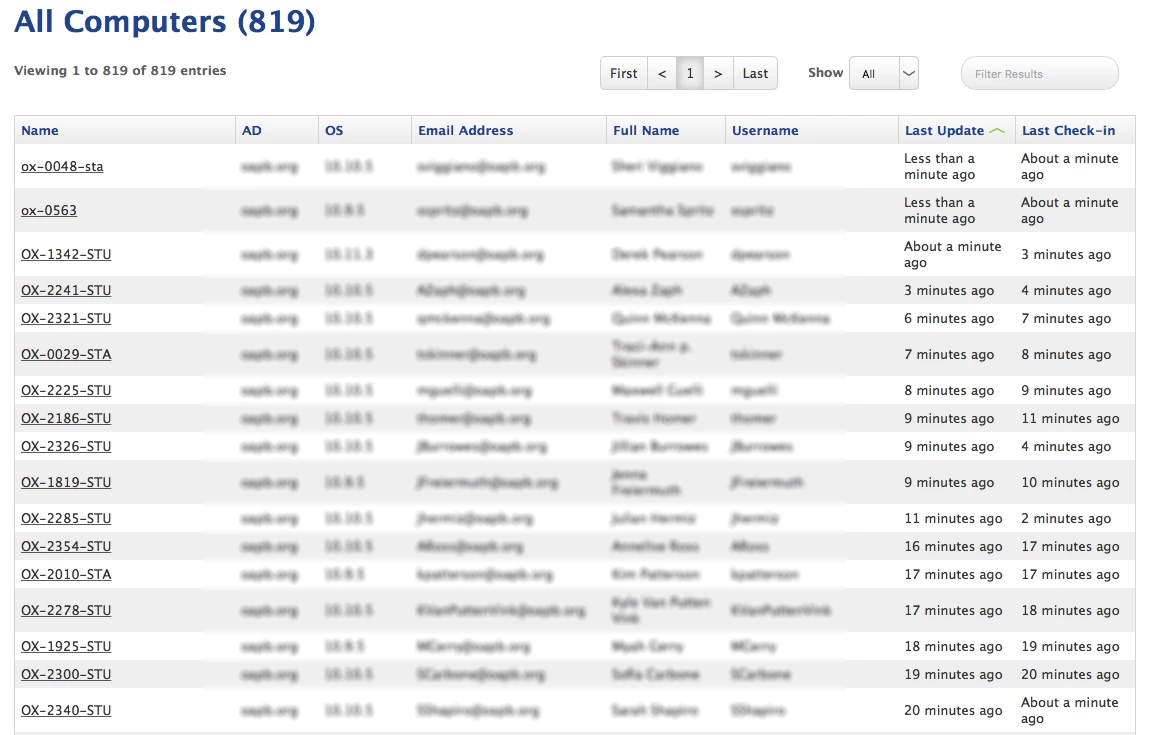Click '20 minutes ago' Last Check-in for OX-2300-STU
The width and height of the screenshot is (1151, 735).
pyautogui.click(x=1070, y=674)
